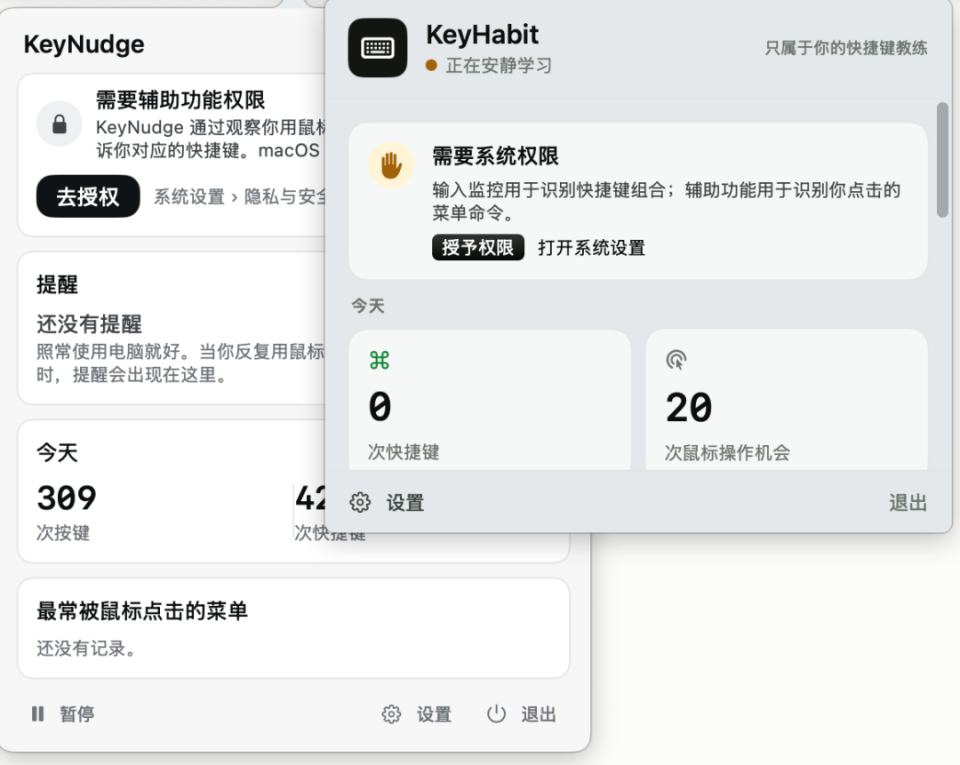Image resolution: width=960 pixels, height=765 pixels.
Task: Click 次快捷键 label in KeyHabit card
Action: pyautogui.click(x=403, y=452)
